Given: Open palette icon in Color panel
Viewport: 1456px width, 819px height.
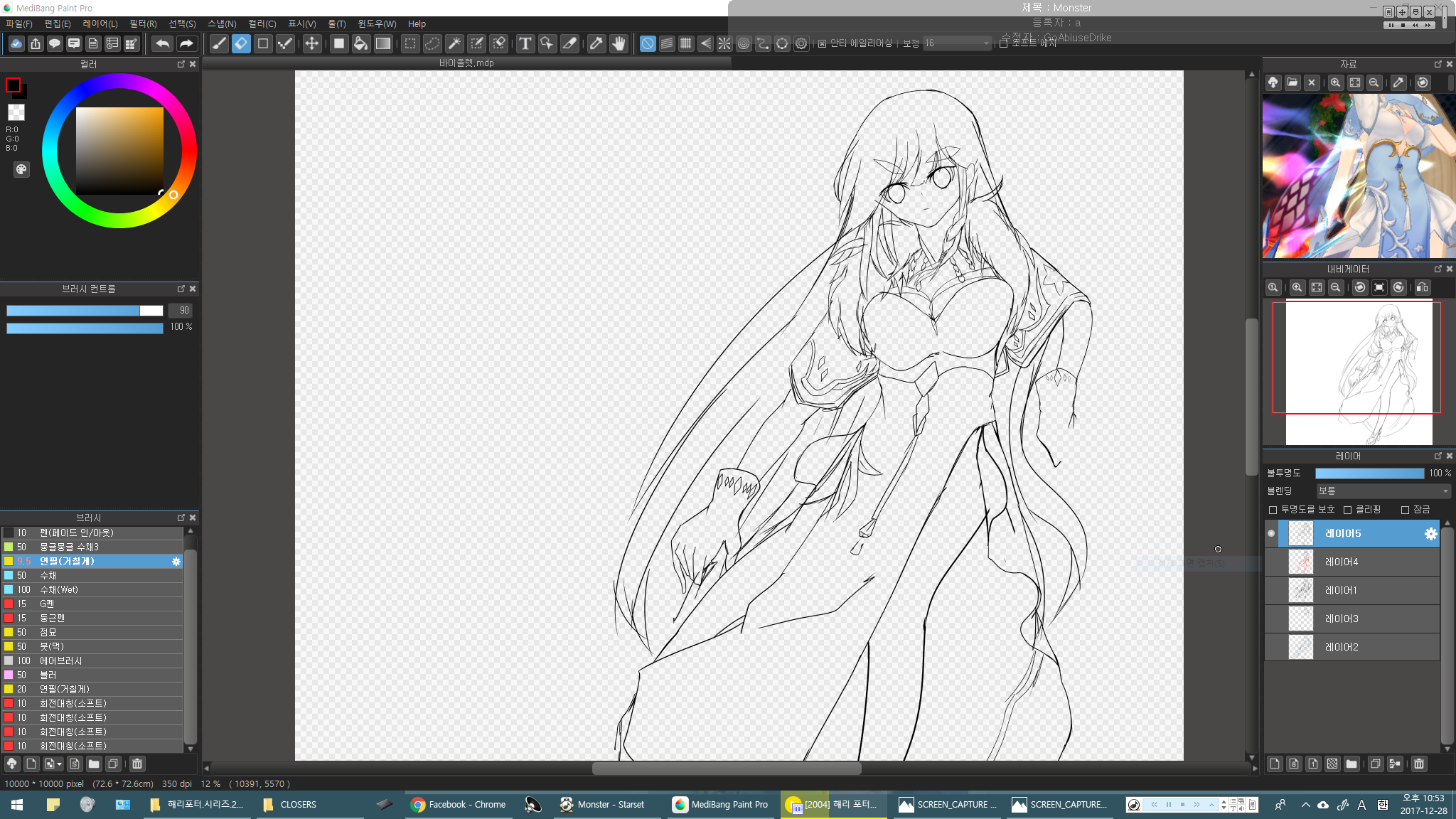Looking at the screenshot, I should (x=21, y=169).
